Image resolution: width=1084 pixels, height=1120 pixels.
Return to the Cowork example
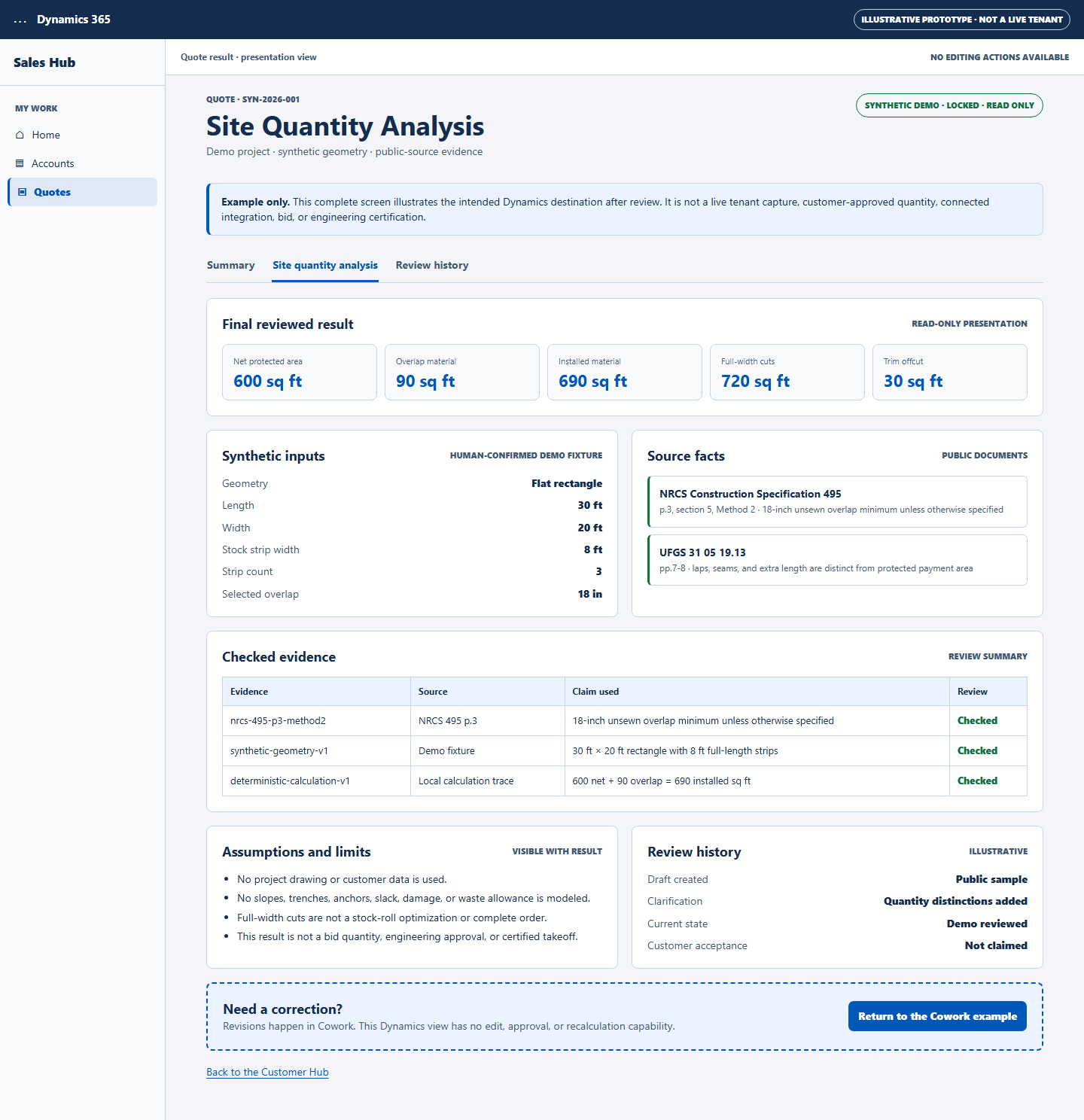(937, 1016)
